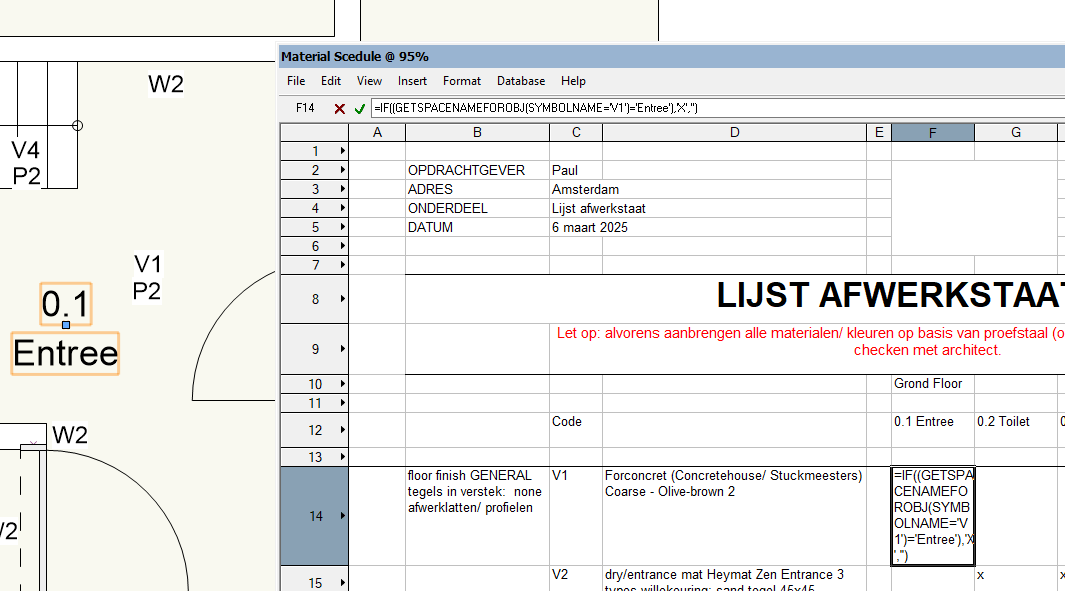The width and height of the screenshot is (1065, 591).
Task: Accept the formula with green checkmark
Action: 359,108
